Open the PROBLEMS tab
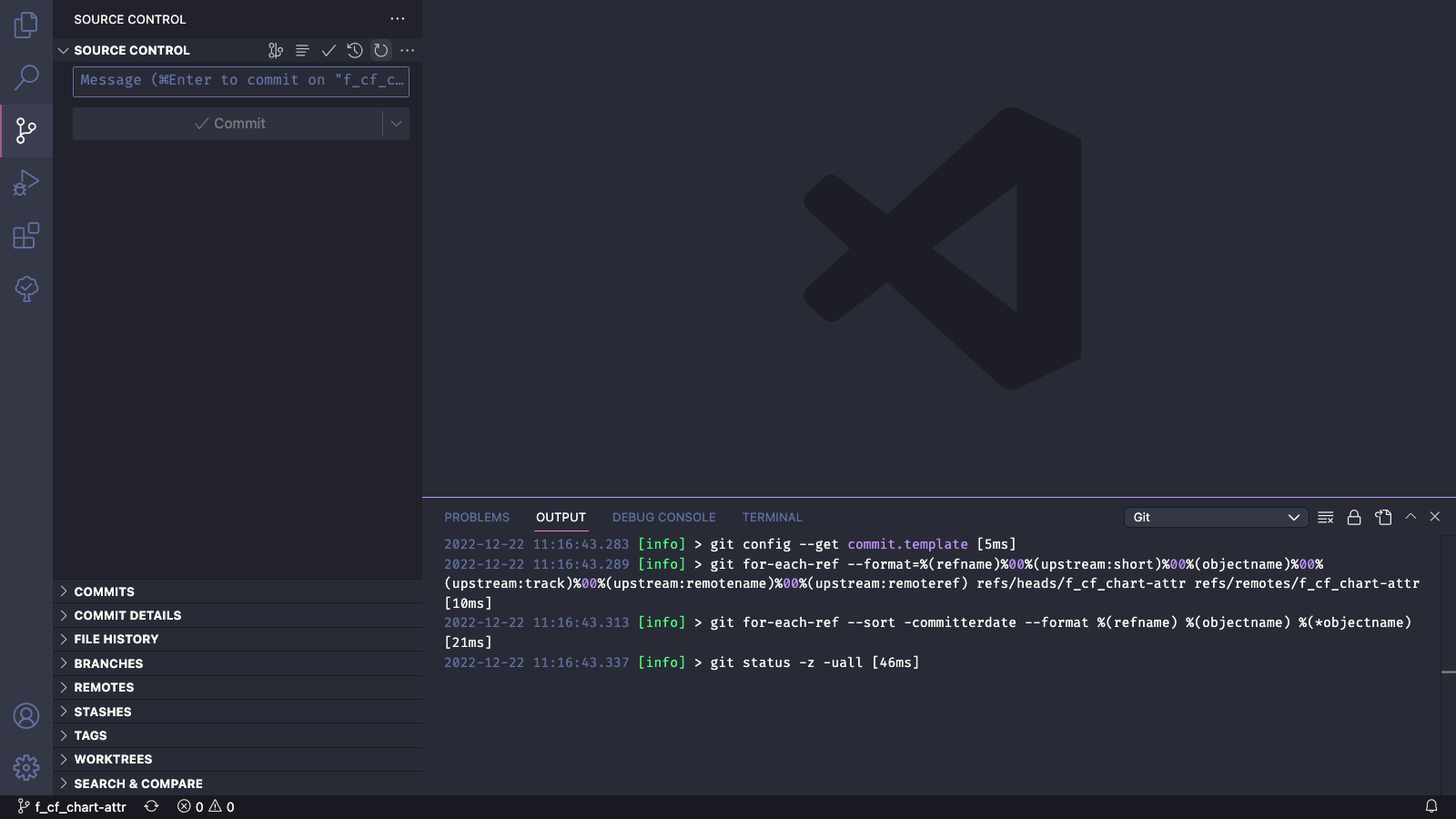 pyautogui.click(x=477, y=517)
